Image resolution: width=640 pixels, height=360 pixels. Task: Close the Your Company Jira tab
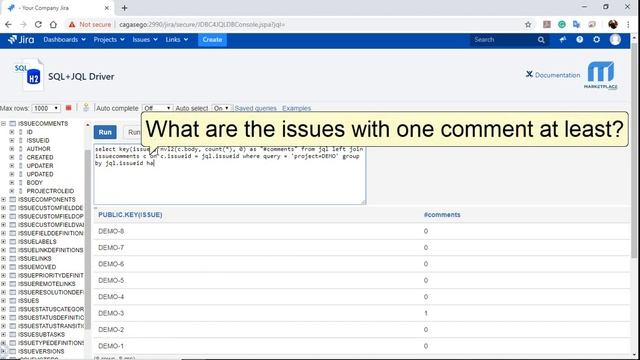[107, 8]
